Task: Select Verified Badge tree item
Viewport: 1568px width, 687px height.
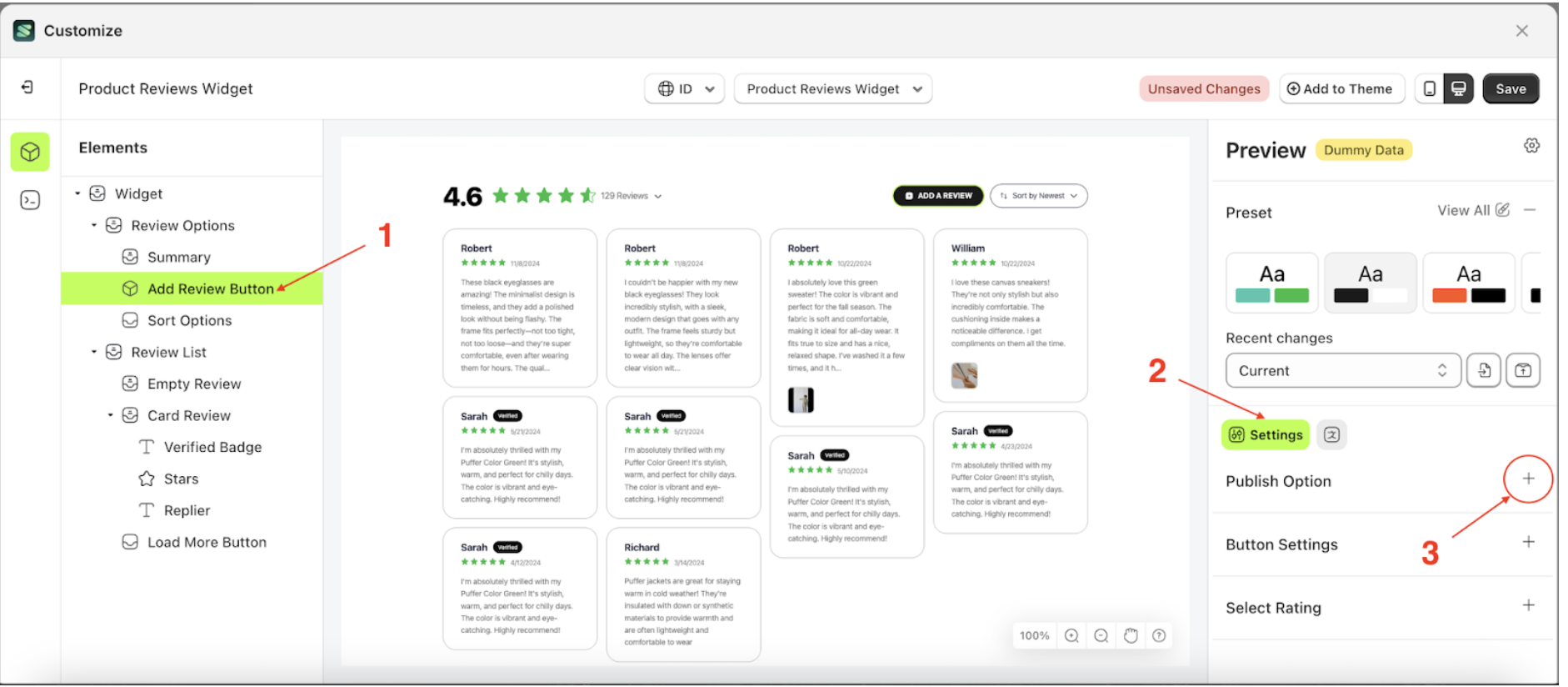Action: (x=212, y=447)
